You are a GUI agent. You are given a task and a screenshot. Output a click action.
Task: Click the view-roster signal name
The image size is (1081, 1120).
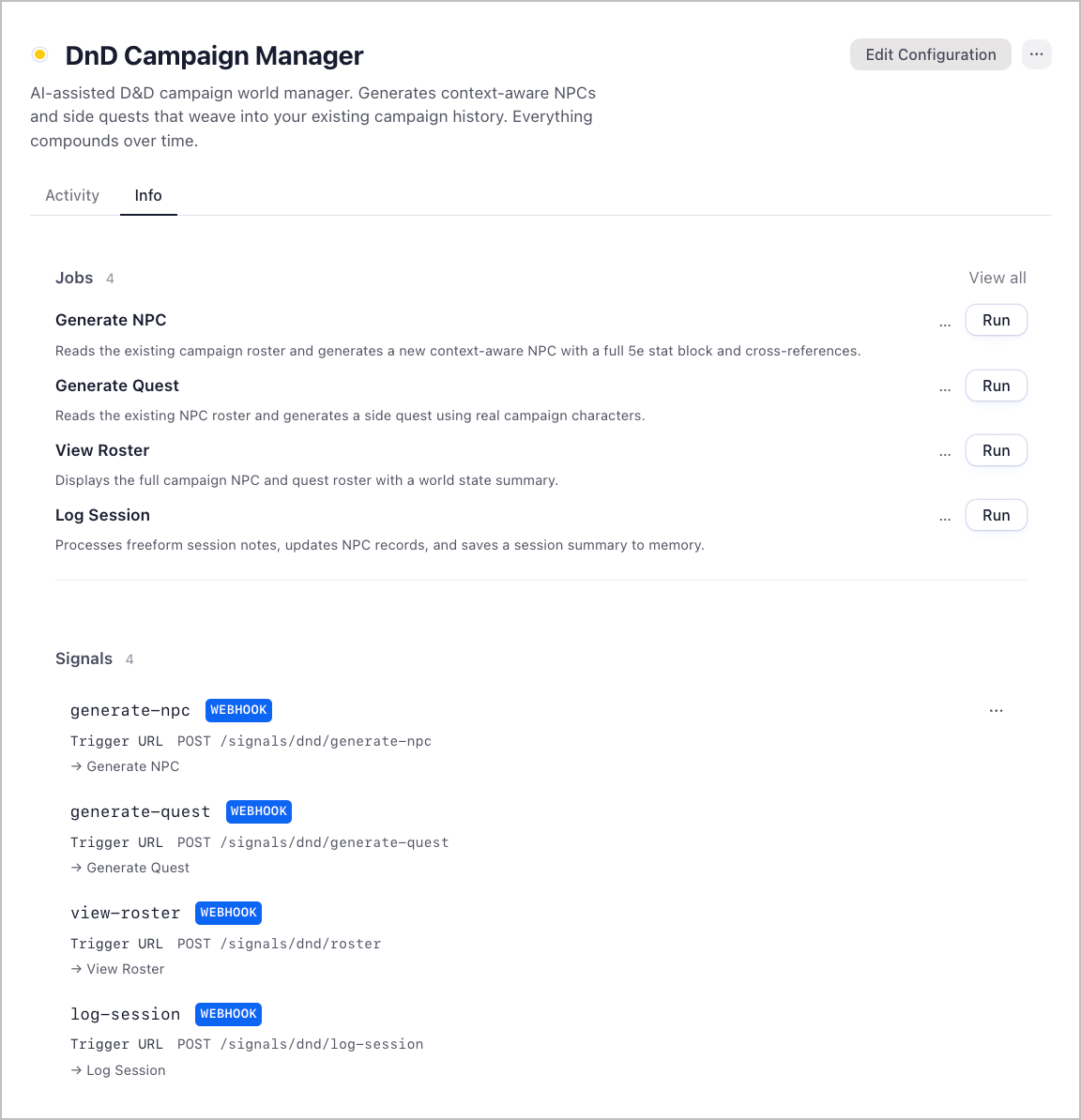[x=125, y=913]
